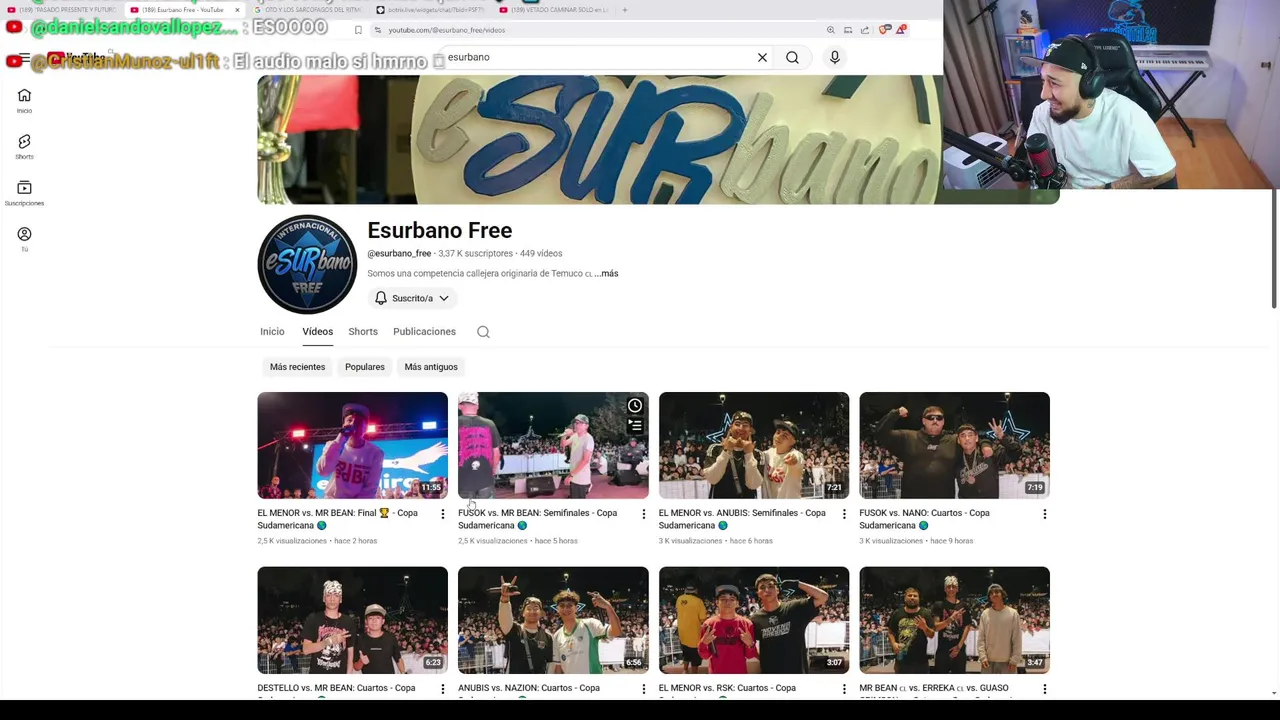Play EL MENOR vs. MR BEAN Final thumbnail
1280x720 pixels.
click(352, 445)
